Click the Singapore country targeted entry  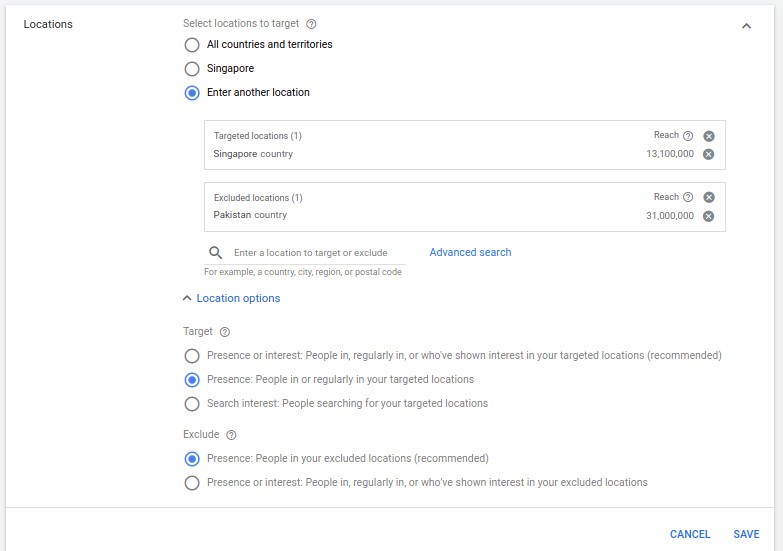(253, 154)
